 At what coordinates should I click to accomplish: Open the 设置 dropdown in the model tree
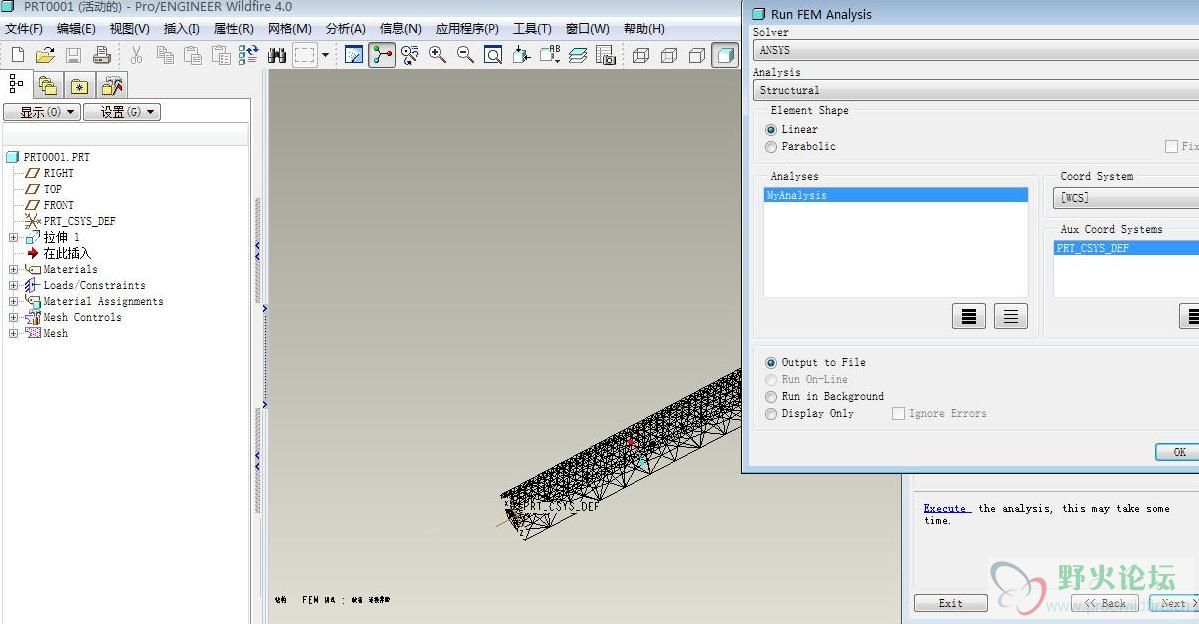coord(122,112)
